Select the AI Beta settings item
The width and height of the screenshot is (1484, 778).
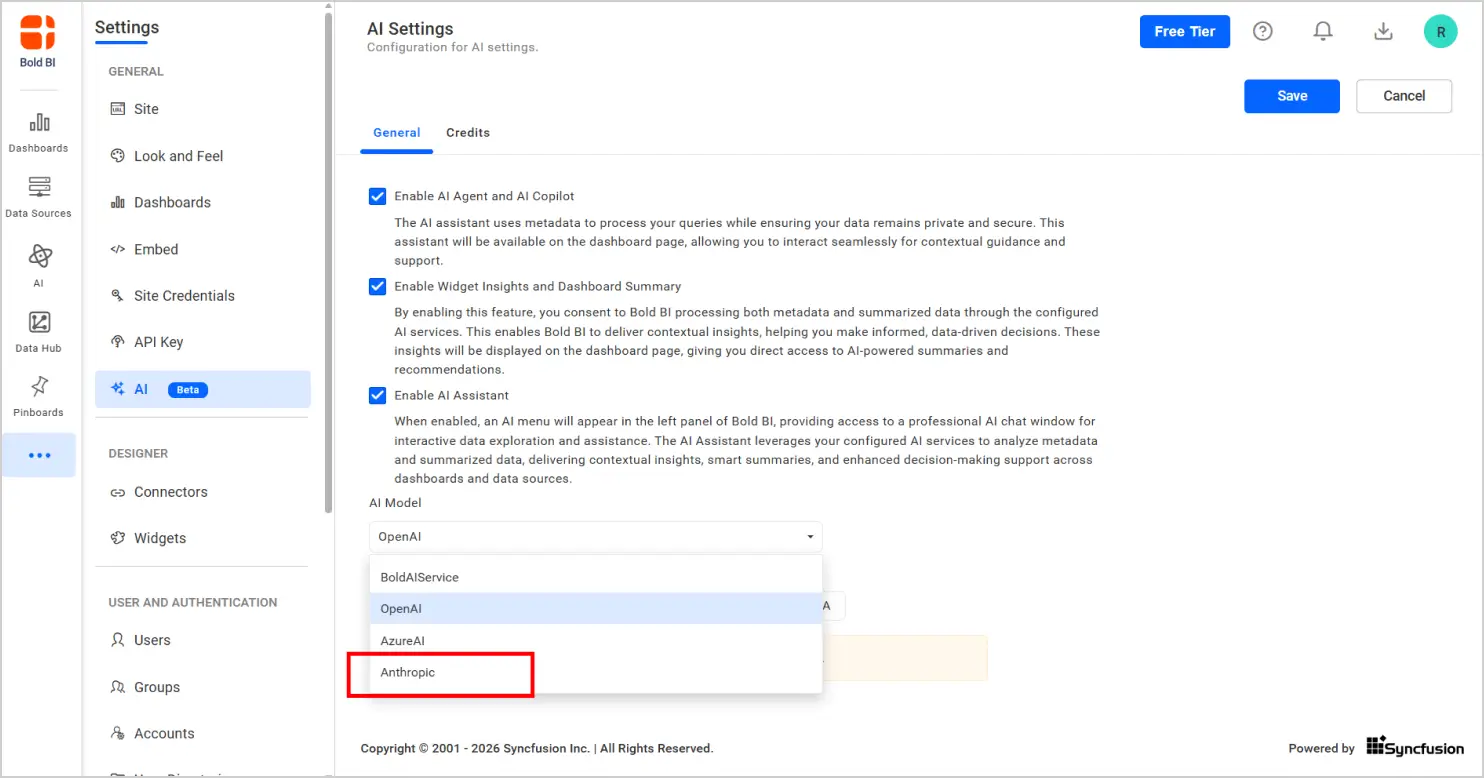(203, 389)
